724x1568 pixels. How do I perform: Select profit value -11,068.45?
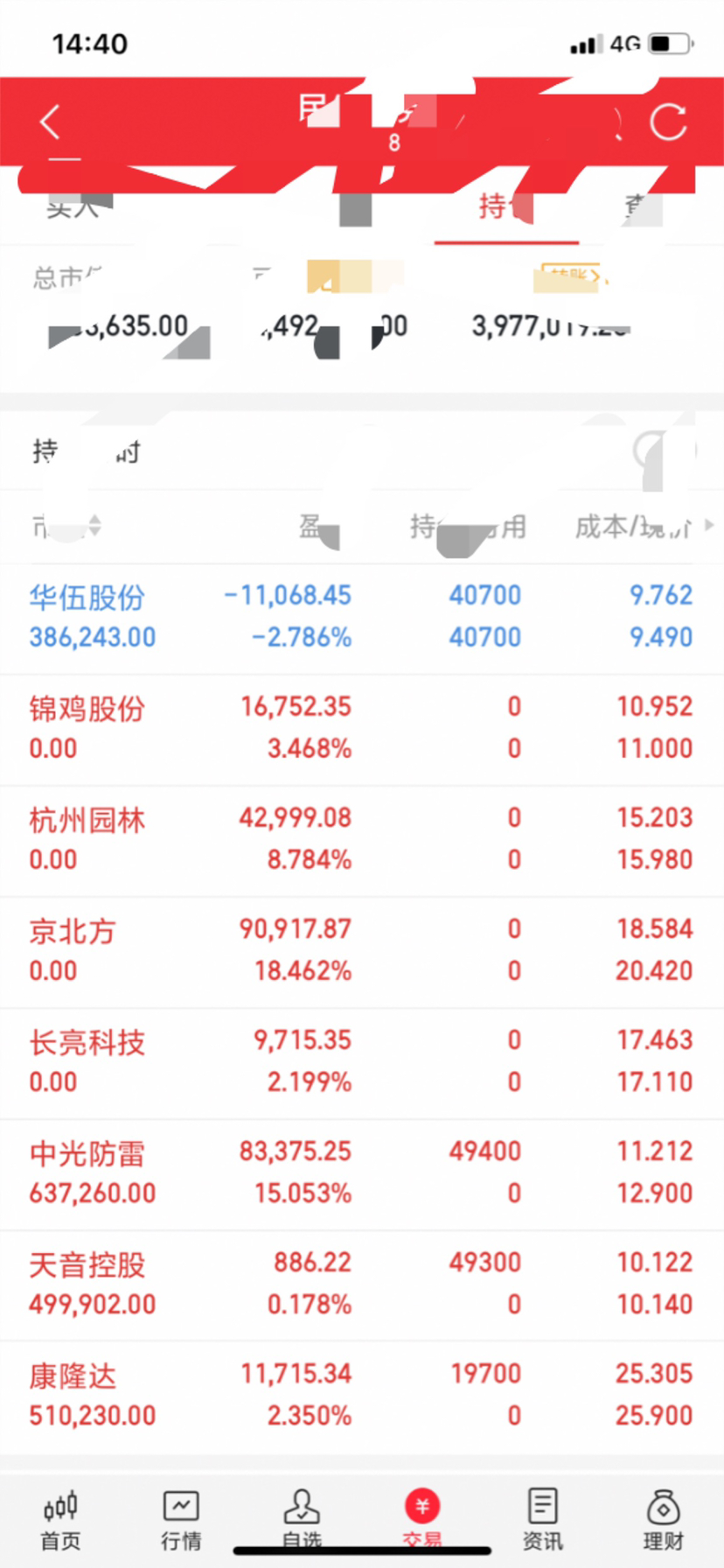click(288, 596)
